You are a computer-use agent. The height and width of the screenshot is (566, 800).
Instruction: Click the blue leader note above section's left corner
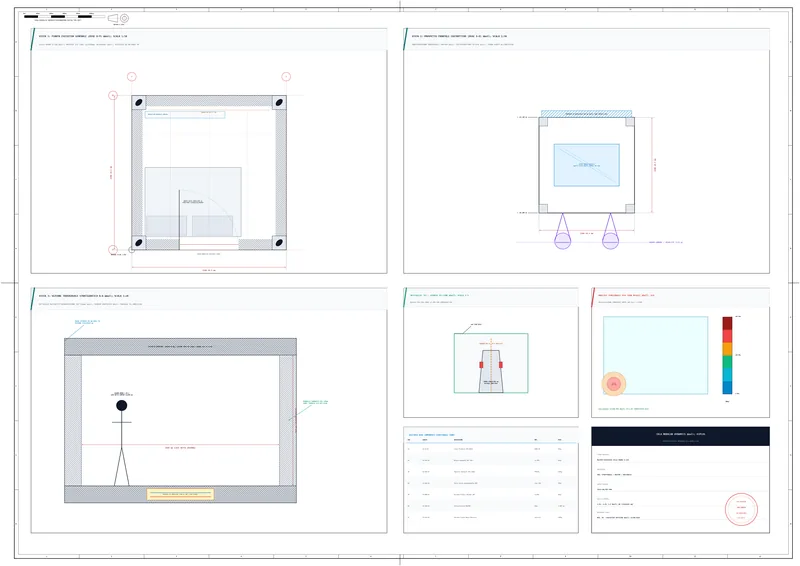pyautogui.click(x=88, y=322)
